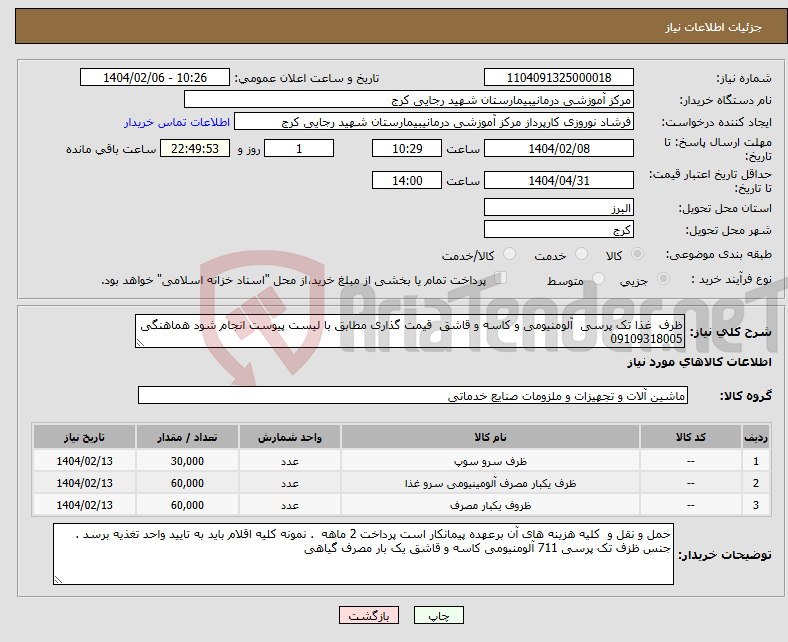Click inside the شرح کلی نیاز text area
This screenshot has height=642, width=788.
point(410,332)
